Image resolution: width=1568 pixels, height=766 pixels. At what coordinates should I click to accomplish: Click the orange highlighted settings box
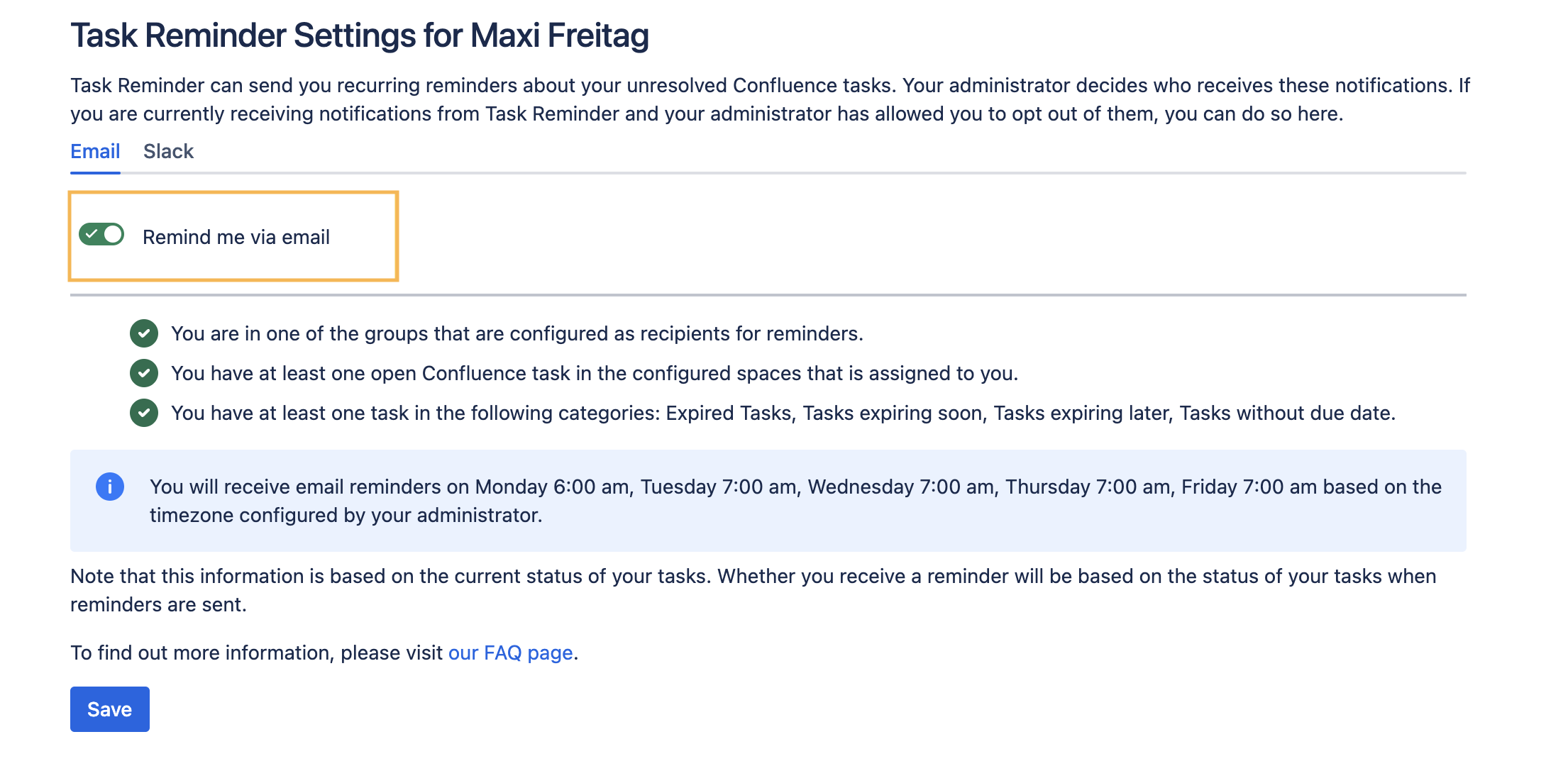233,236
